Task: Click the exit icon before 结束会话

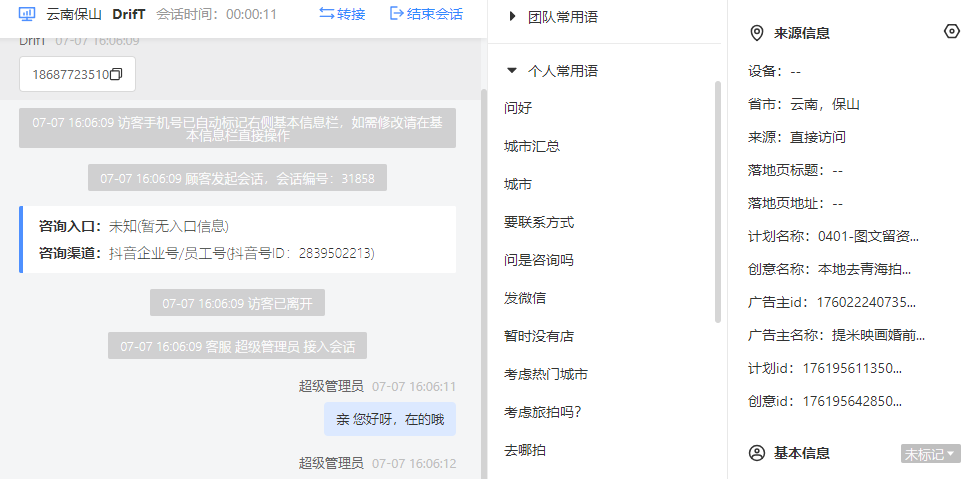Action: 397,14
